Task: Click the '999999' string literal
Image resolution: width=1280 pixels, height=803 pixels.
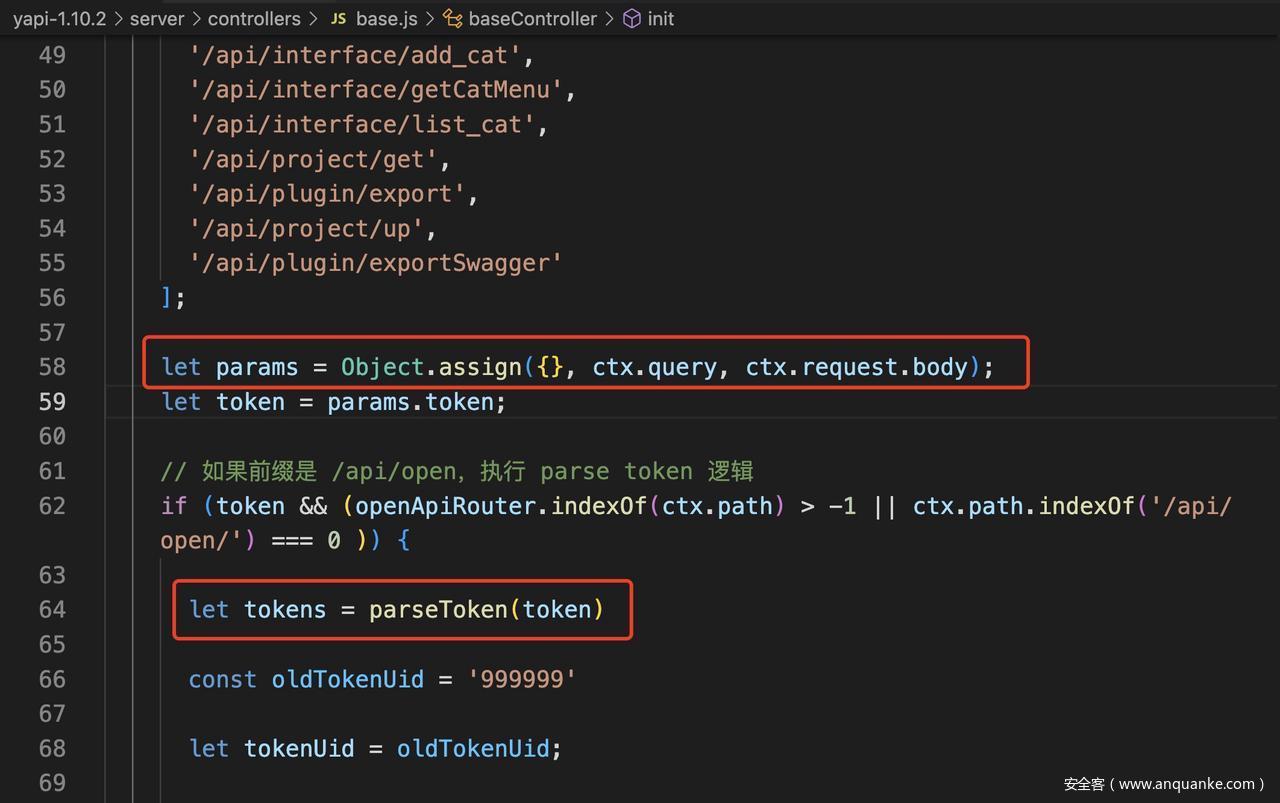Action: pyautogui.click(x=522, y=680)
